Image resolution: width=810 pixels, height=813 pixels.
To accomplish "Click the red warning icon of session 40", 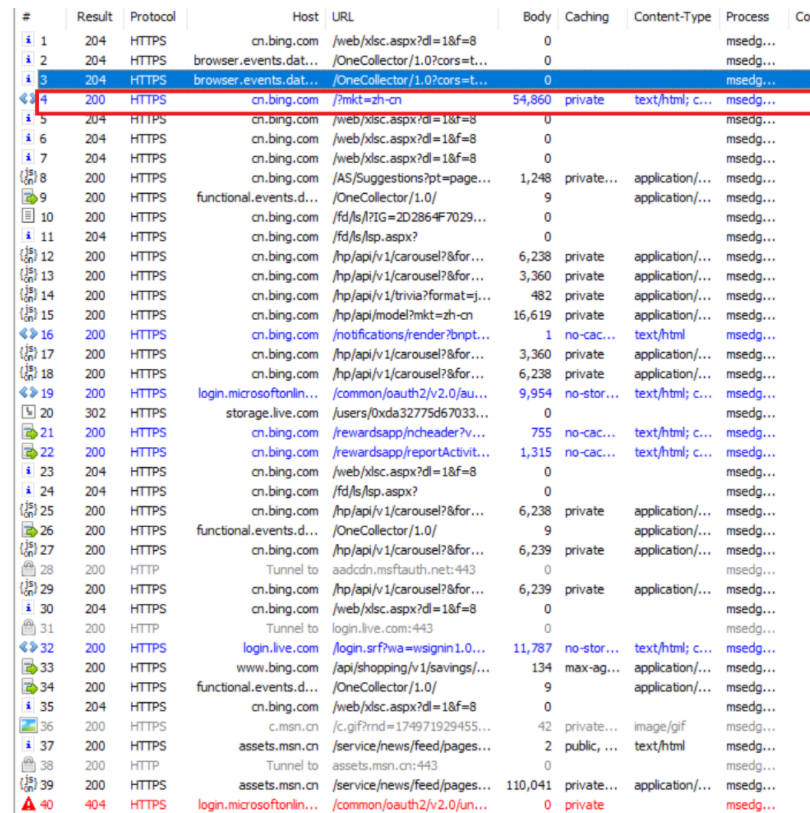I will [28, 804].
